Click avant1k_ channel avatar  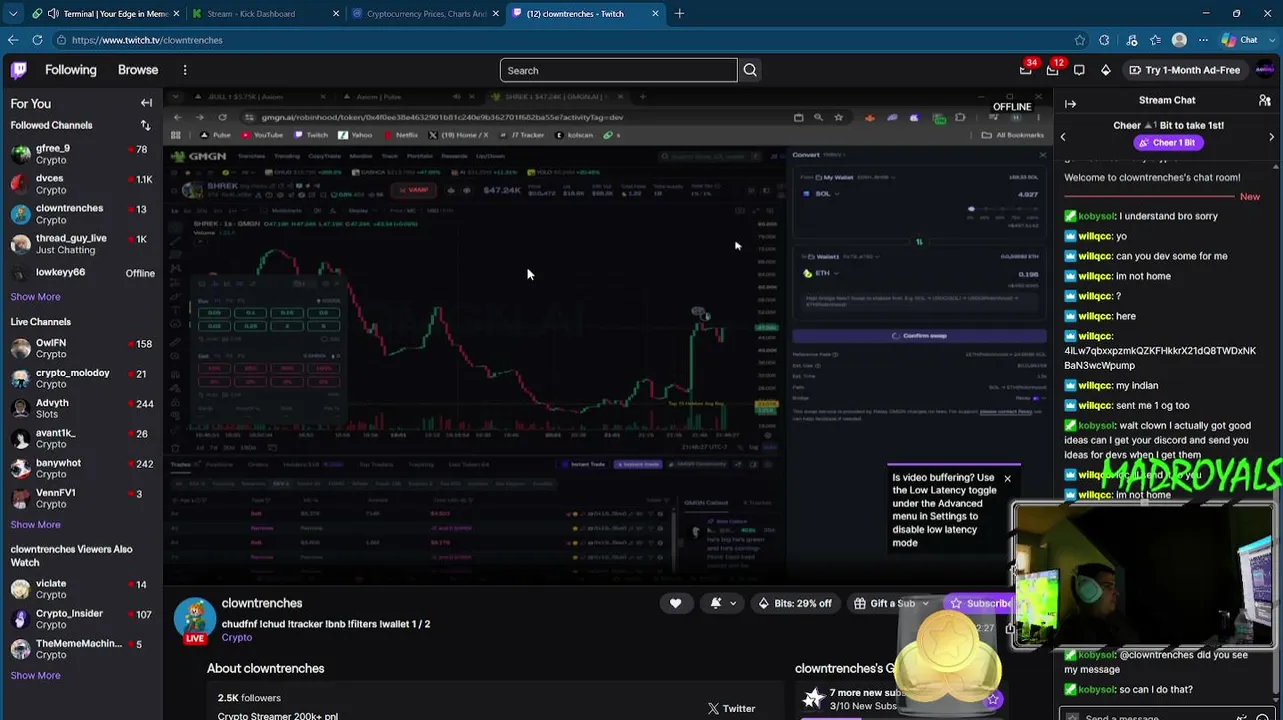click(20, 439)
